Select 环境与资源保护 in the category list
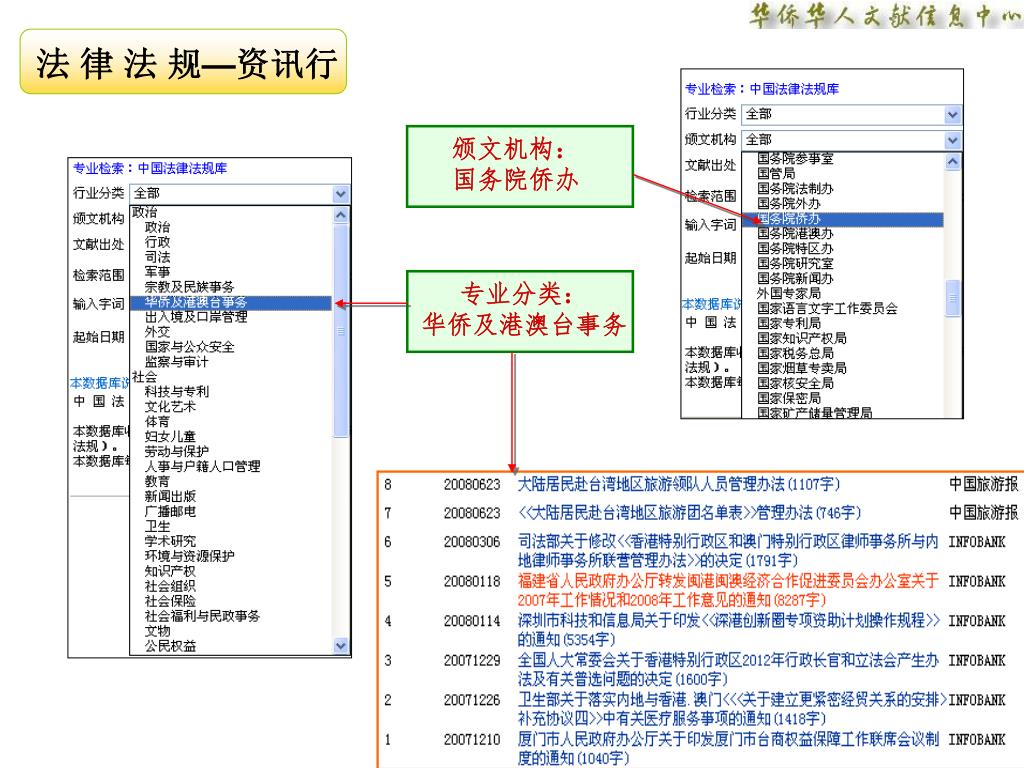 coord(189,556)
